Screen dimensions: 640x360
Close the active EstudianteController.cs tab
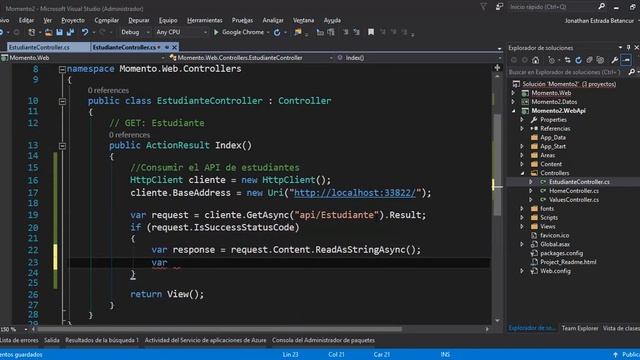click(x=175, y=47)
